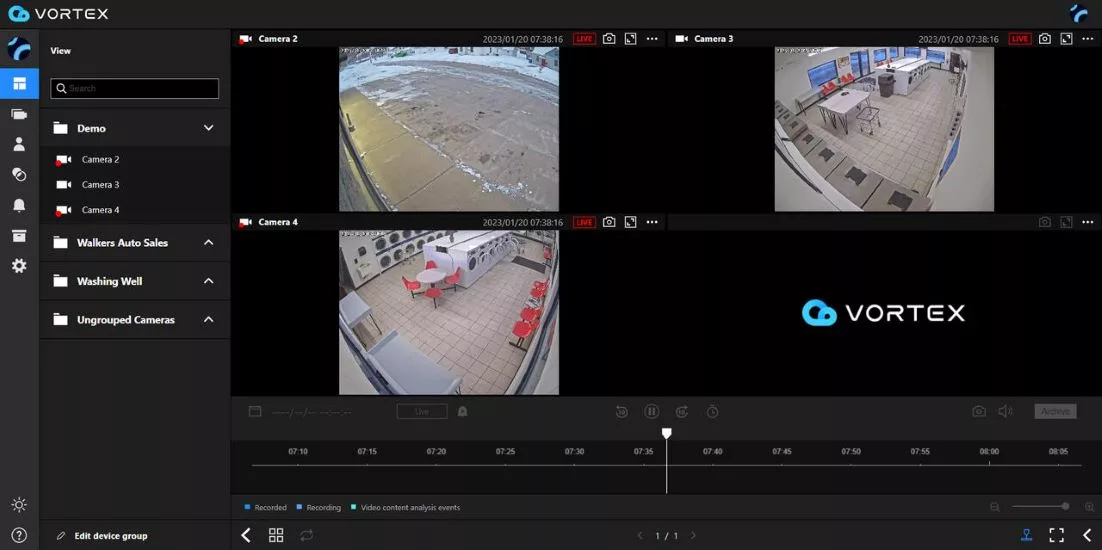Pause playback in the control bar
The width and height of the screenshot is (1102, 550).
652,412
